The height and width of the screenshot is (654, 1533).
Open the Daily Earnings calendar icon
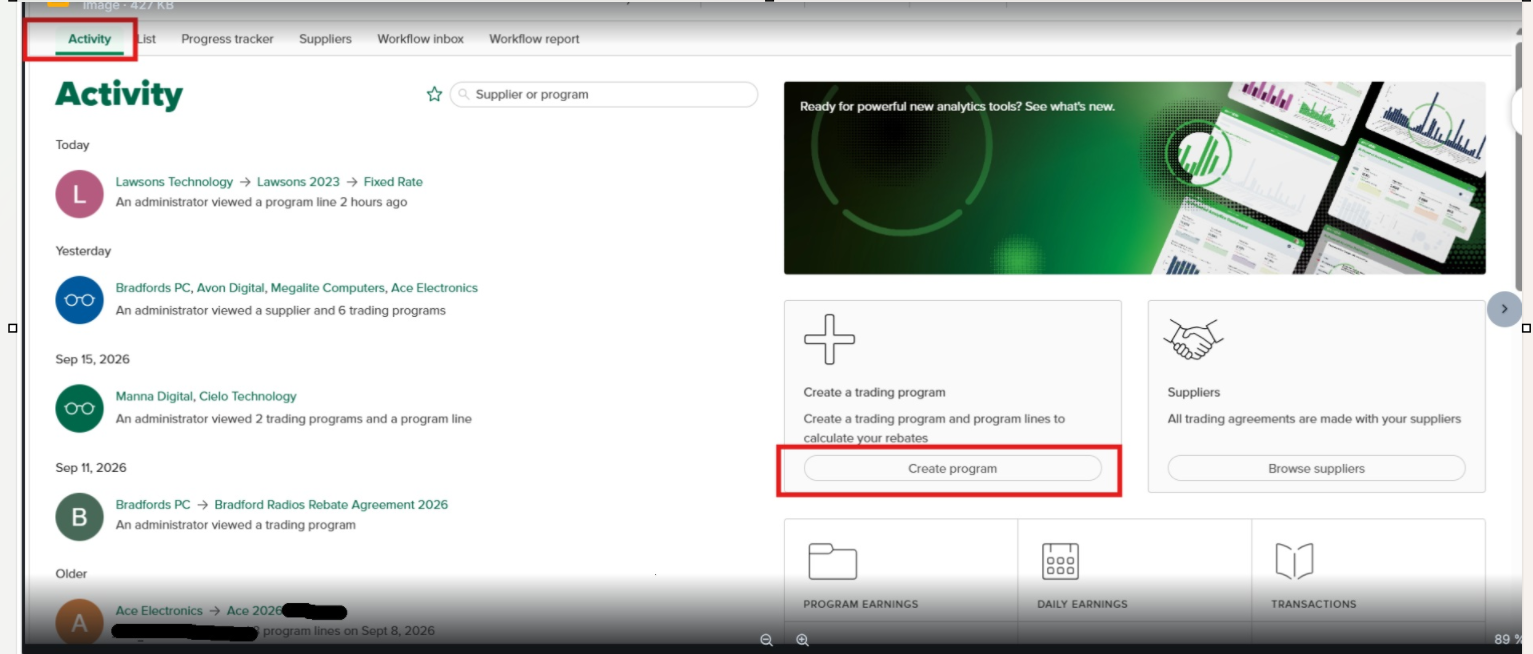(x=1060, y=561)
